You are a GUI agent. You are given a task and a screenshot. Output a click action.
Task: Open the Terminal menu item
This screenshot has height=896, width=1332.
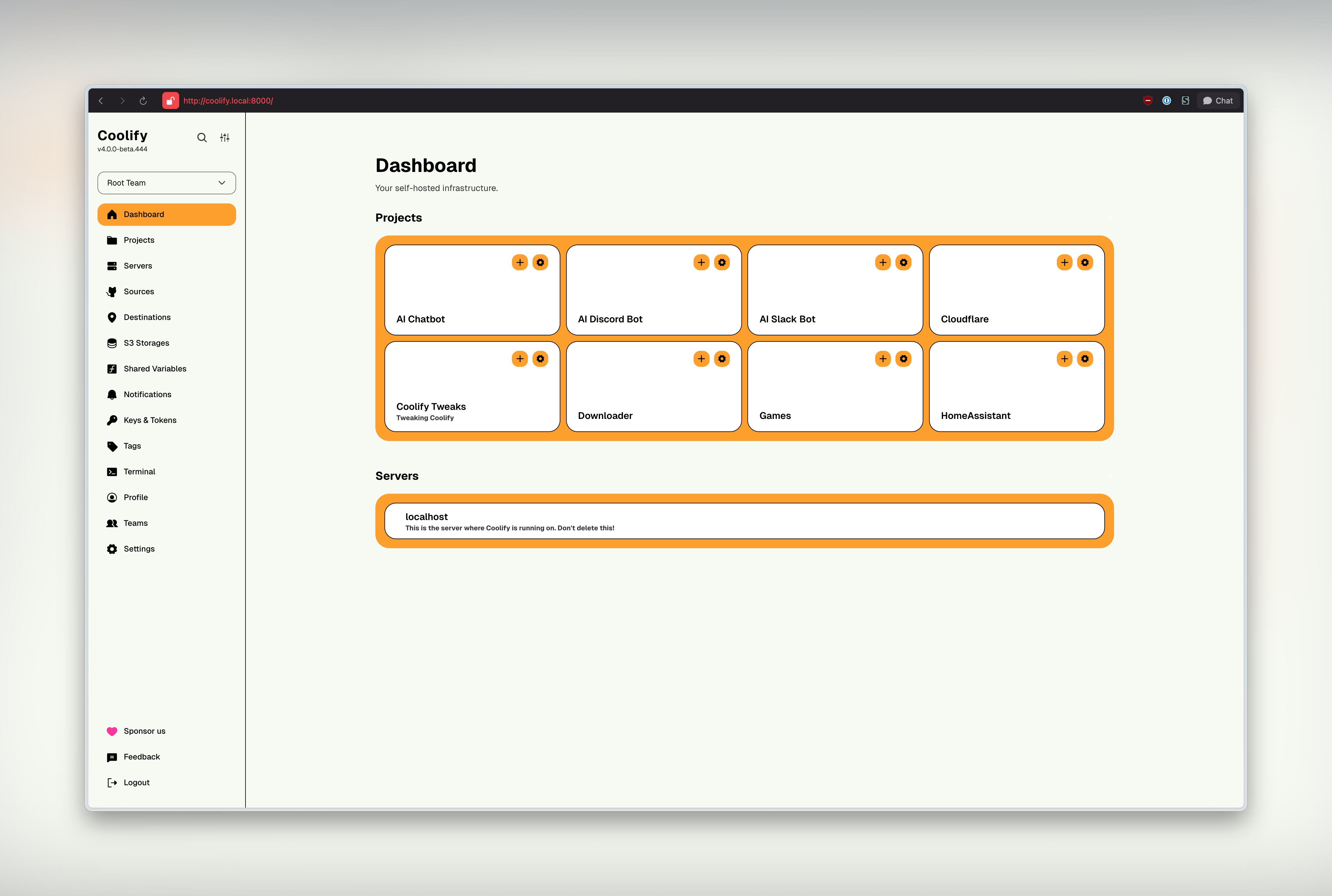tap(140, 471)
